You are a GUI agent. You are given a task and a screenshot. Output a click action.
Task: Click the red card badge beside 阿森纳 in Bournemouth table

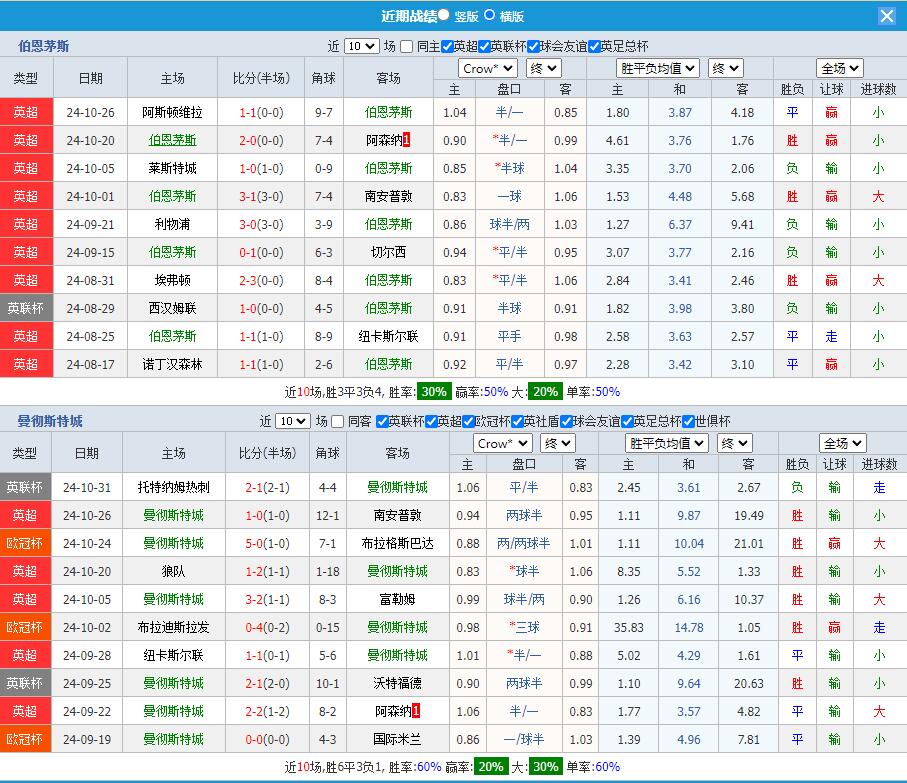coord(407,141)
